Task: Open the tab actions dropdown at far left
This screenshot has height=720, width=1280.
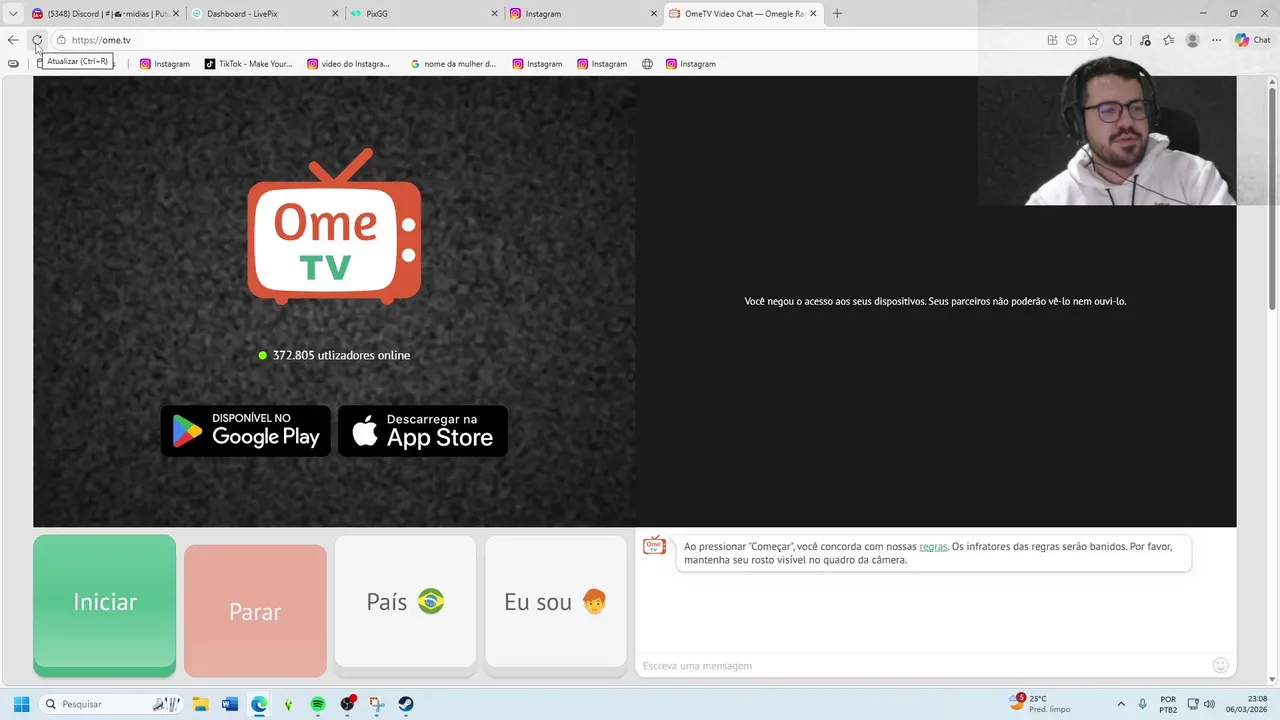Action: coord(13,14)
